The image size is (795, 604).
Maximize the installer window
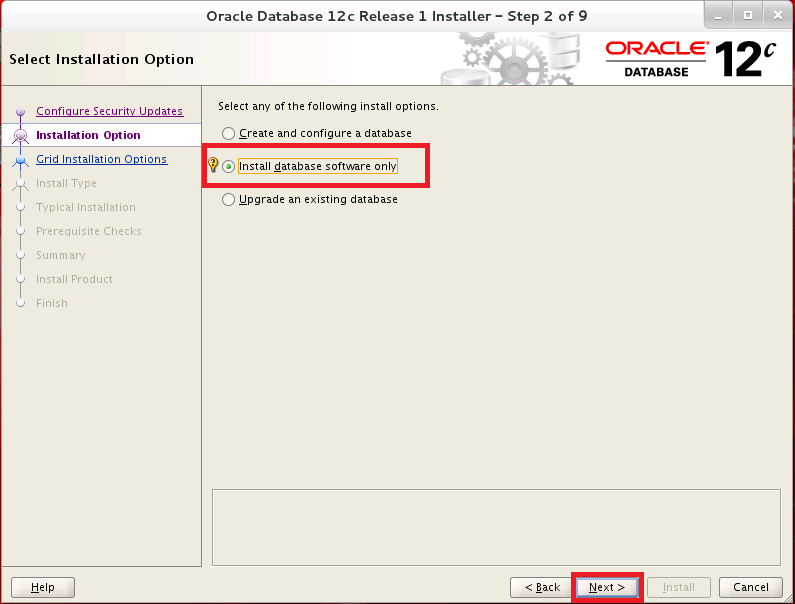(x=747, y=16)
